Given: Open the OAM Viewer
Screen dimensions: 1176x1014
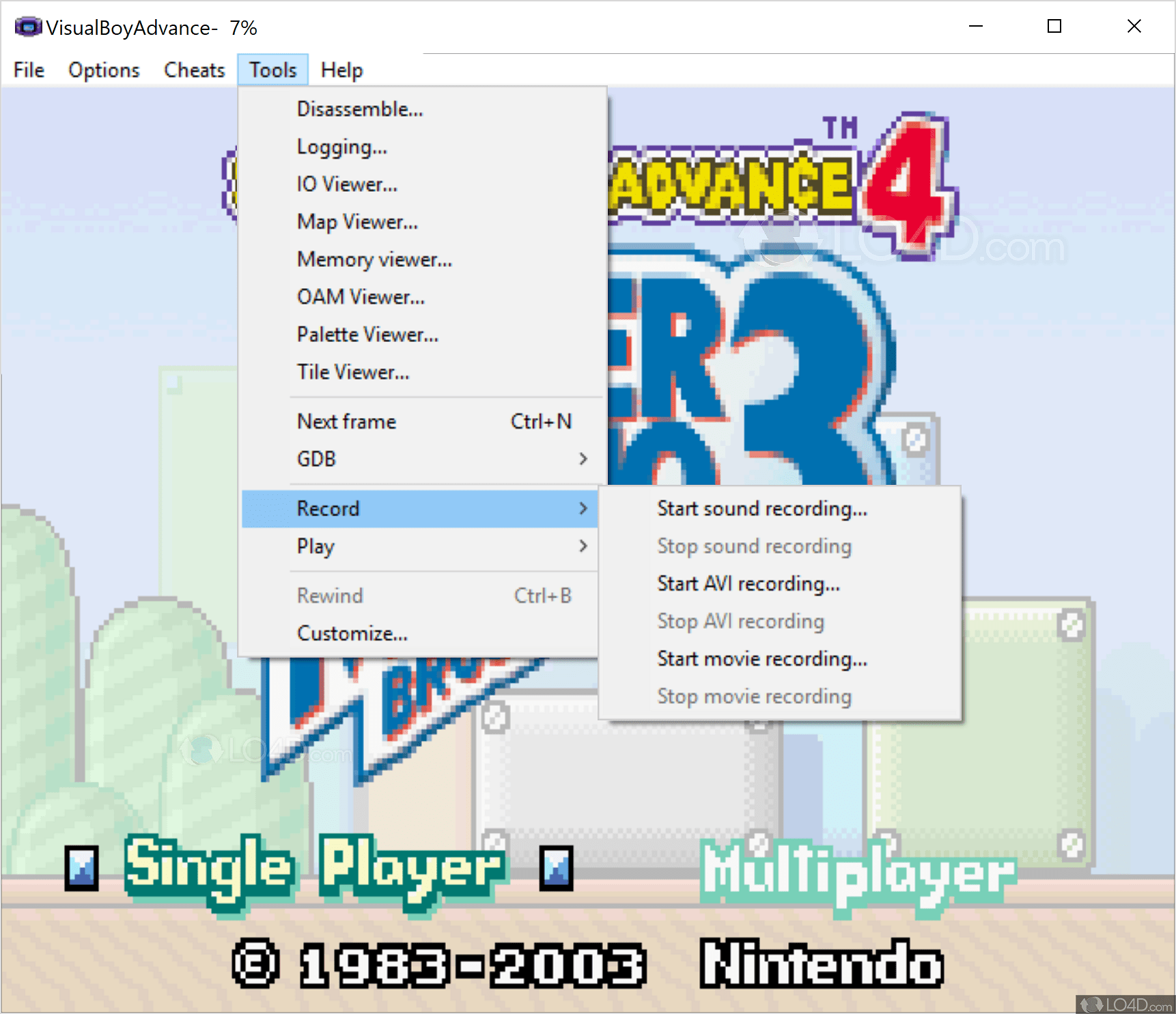Looking at the screenshot, I should 361,296.
